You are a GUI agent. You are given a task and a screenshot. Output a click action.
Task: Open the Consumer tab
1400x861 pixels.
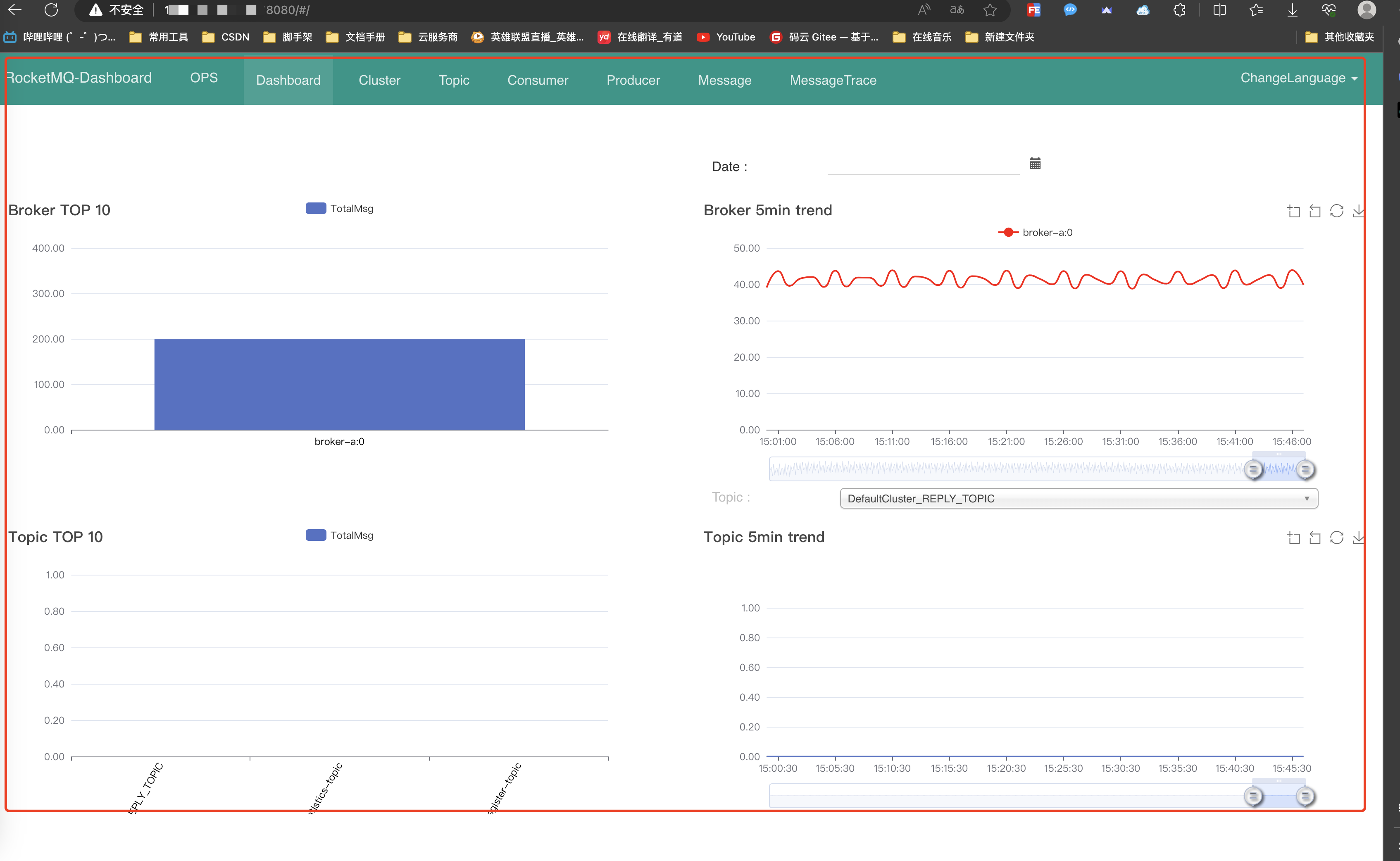538,80
